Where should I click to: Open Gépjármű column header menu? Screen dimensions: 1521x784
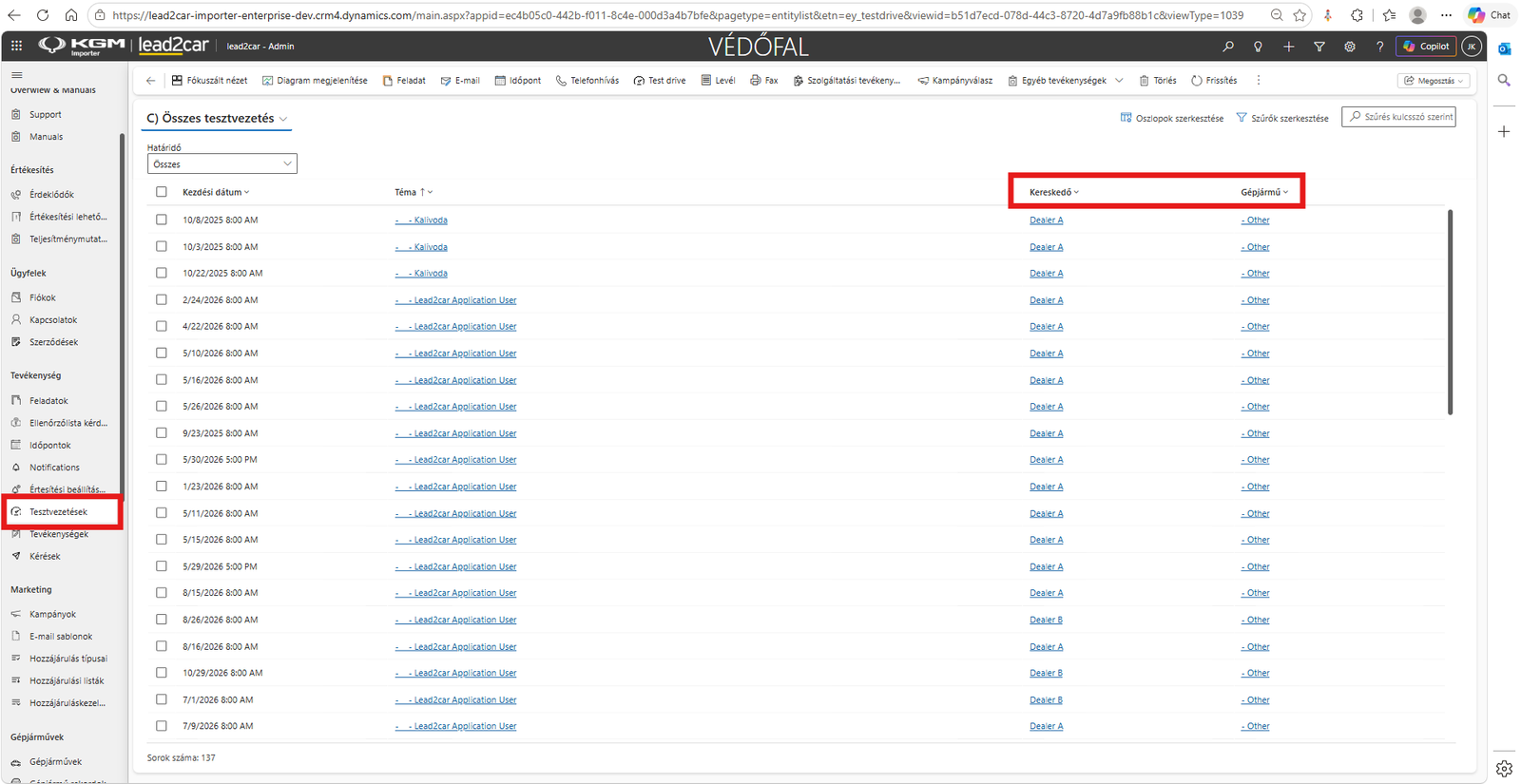1264,192
